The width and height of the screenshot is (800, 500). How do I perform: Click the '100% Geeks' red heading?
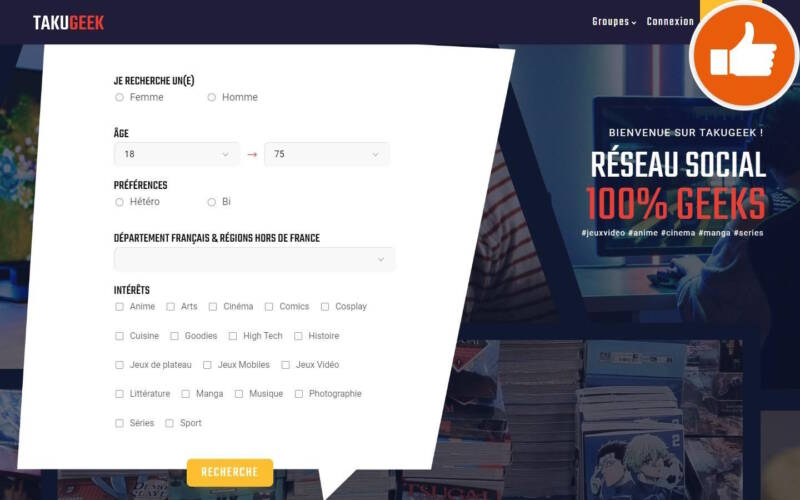[676, 204]
